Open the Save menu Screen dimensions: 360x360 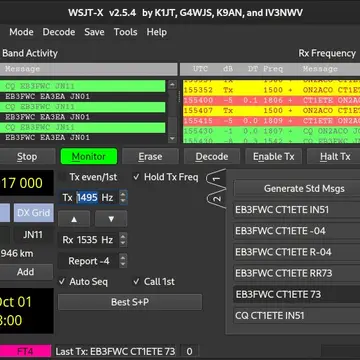tap(94, 32)
